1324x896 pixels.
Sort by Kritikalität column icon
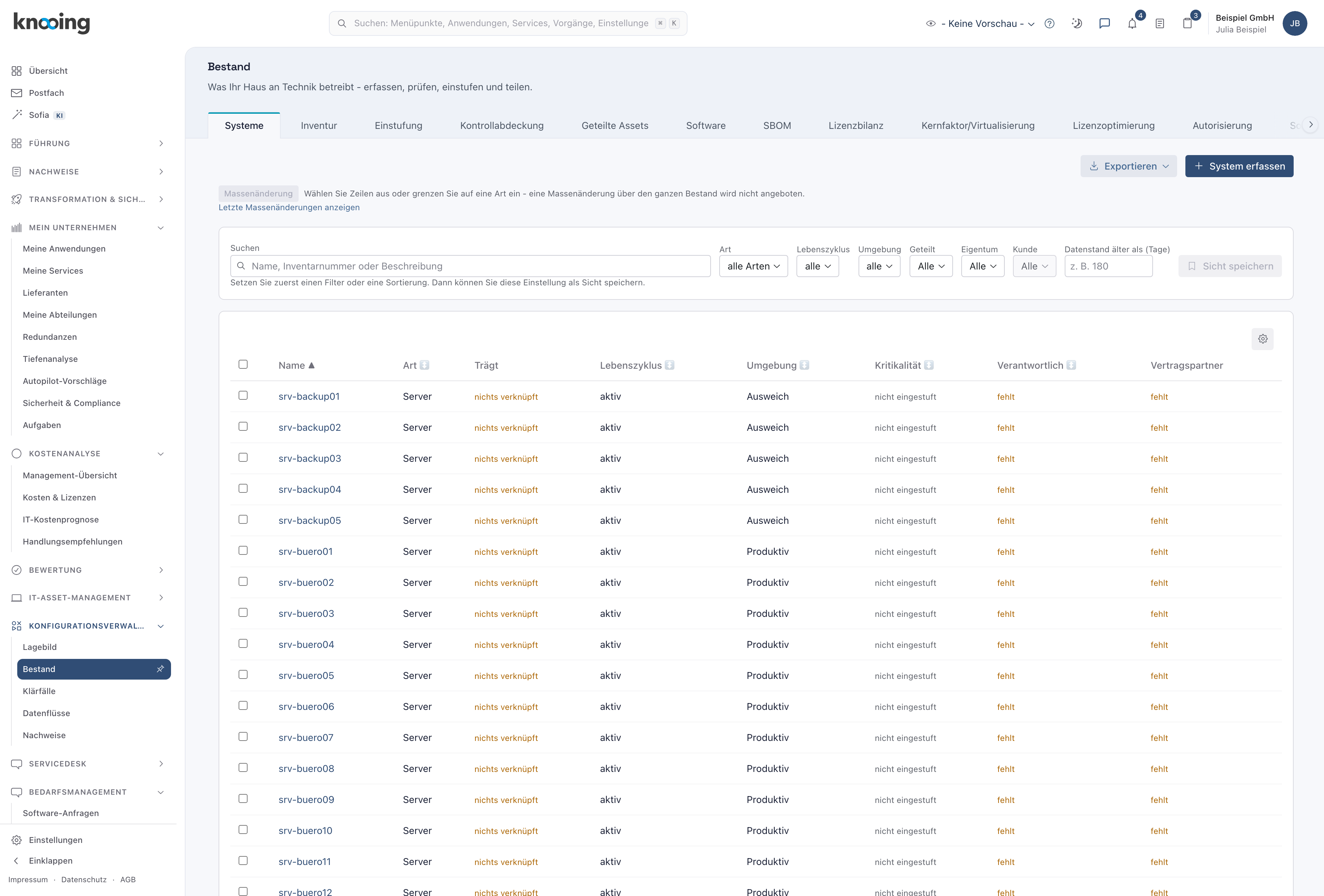click(929, 365)
